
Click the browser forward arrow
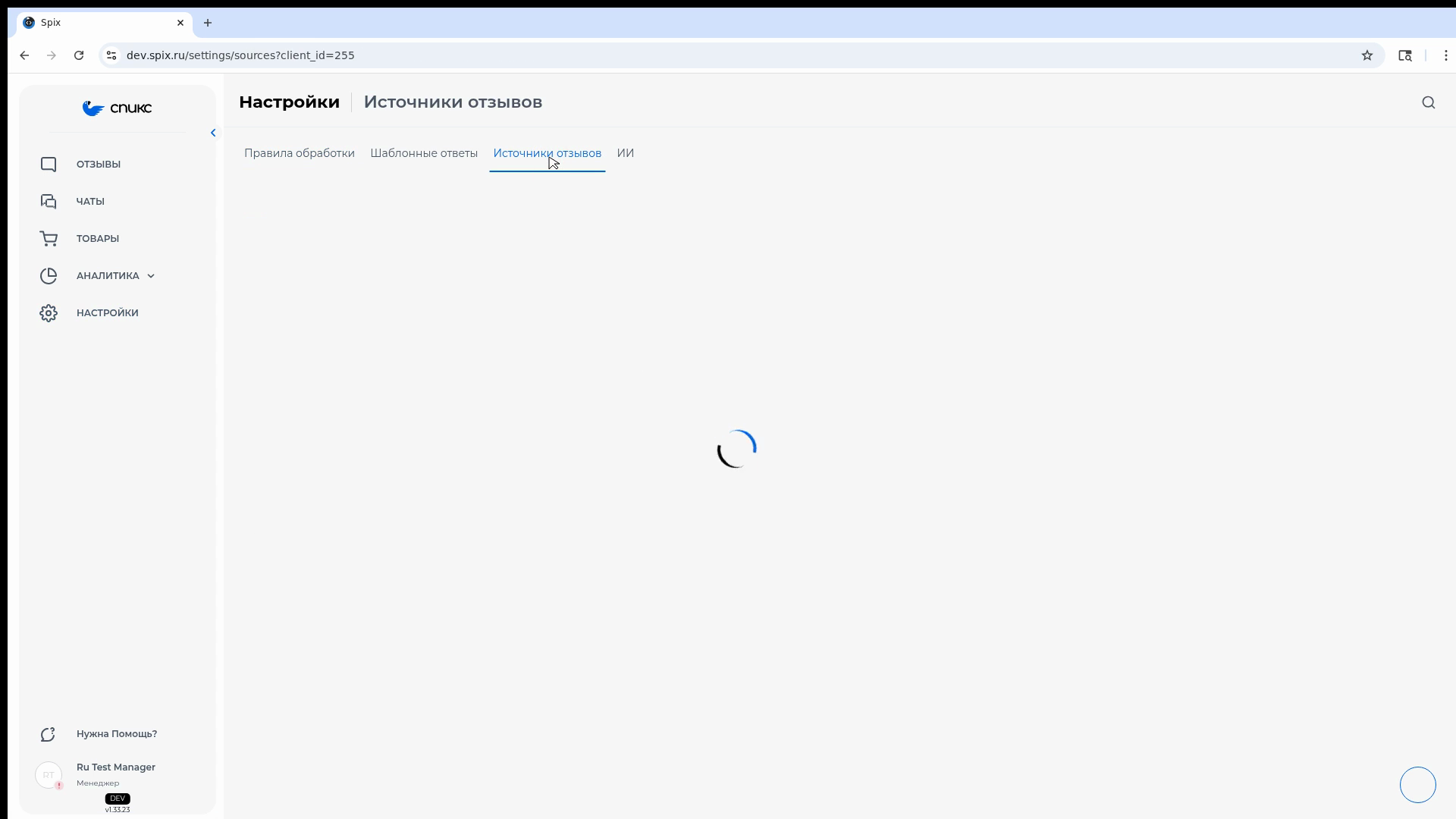click(x=52, y=55)
